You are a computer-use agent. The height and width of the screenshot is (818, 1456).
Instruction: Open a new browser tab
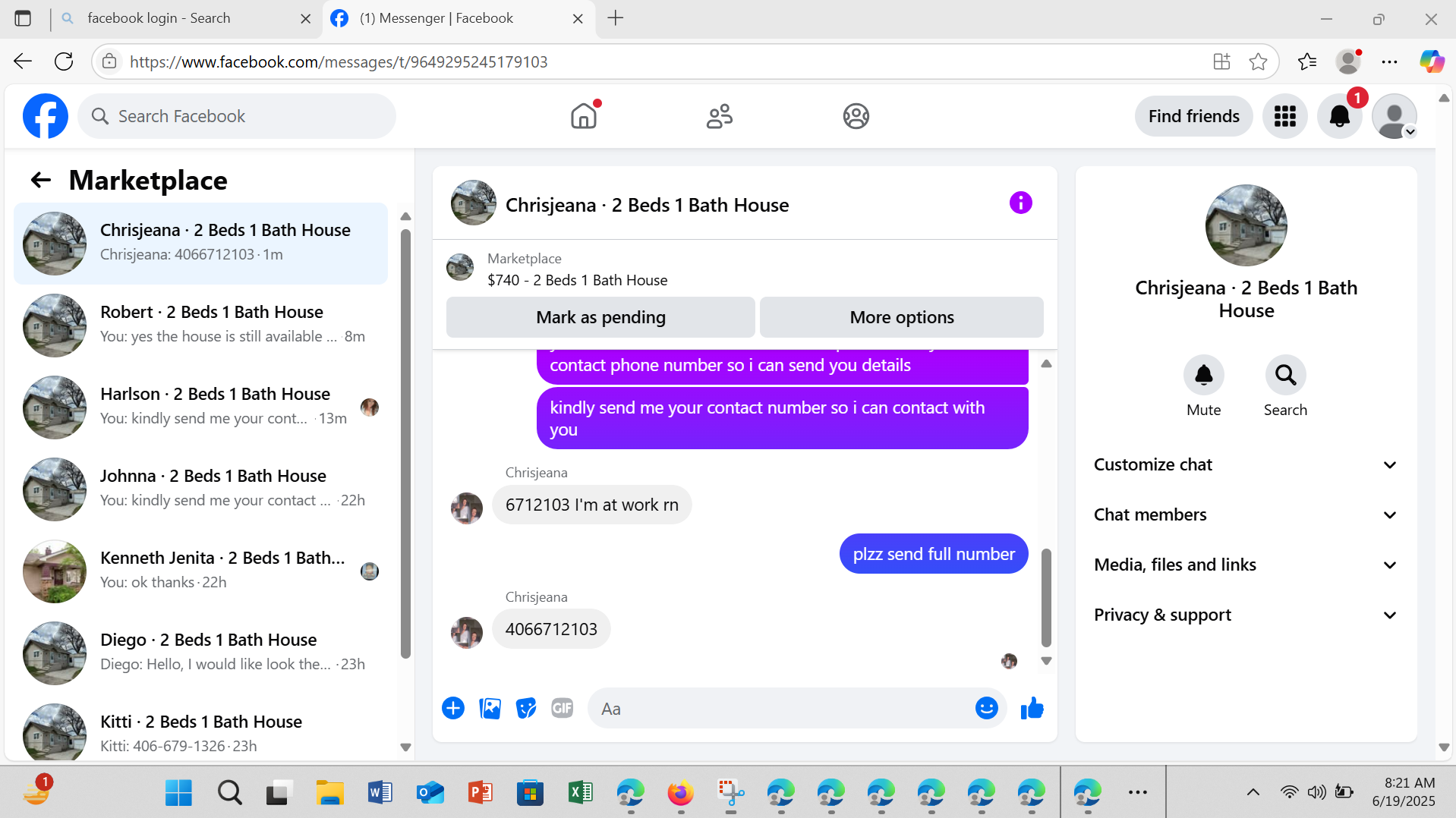[615, 18]
